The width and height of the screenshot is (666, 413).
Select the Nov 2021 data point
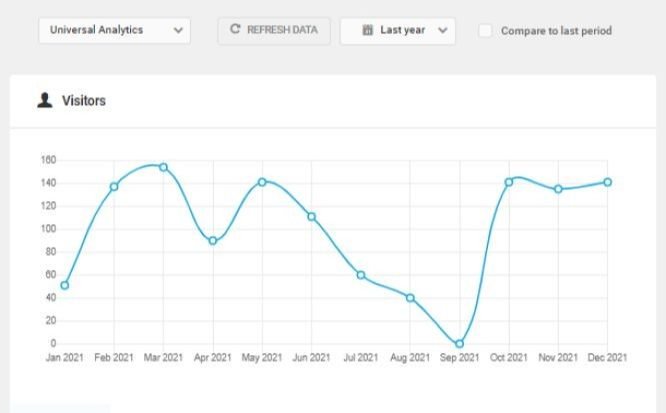pos(558,189)
